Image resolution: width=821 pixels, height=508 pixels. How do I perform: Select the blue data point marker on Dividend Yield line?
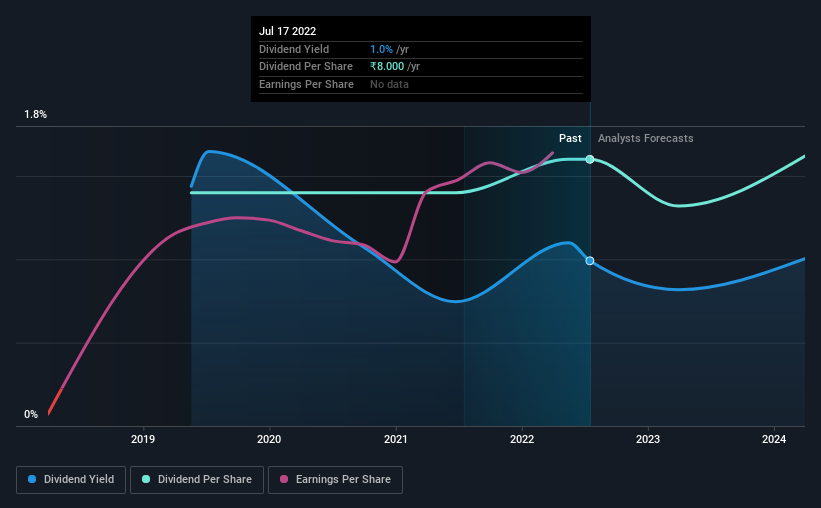590,261
